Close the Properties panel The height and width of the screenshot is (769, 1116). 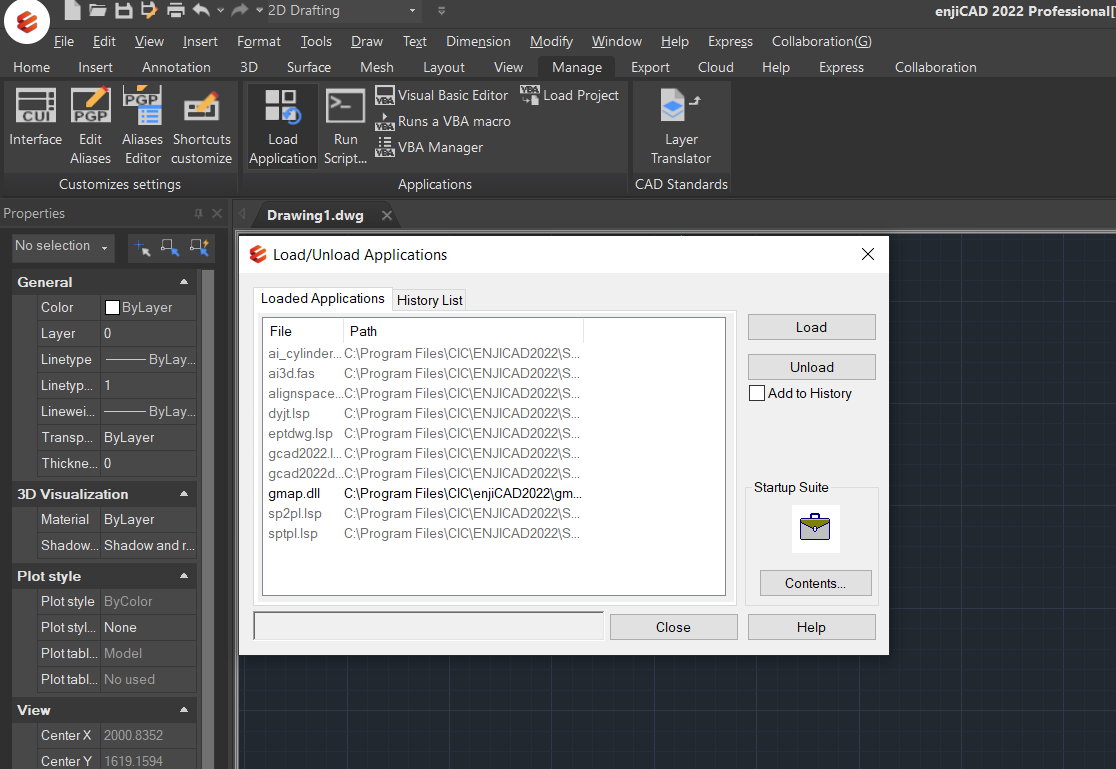click(x=217, y=214)
